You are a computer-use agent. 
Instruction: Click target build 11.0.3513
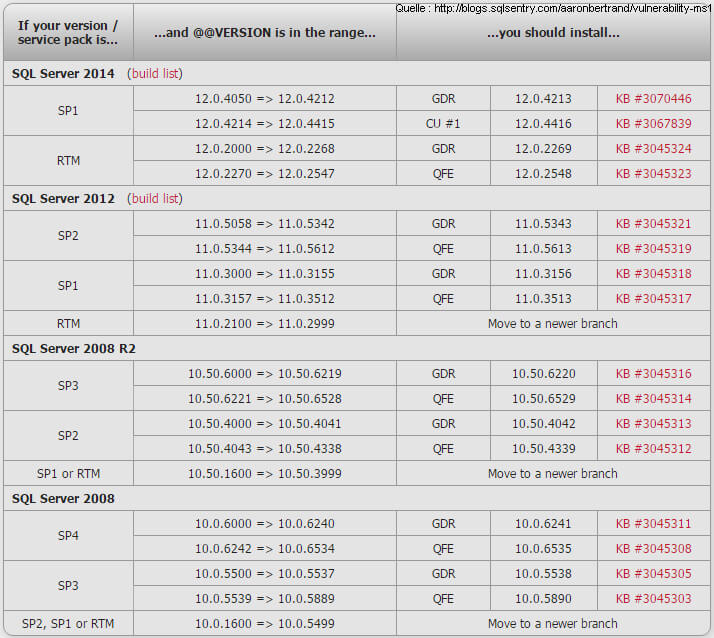tap(543, 299)
